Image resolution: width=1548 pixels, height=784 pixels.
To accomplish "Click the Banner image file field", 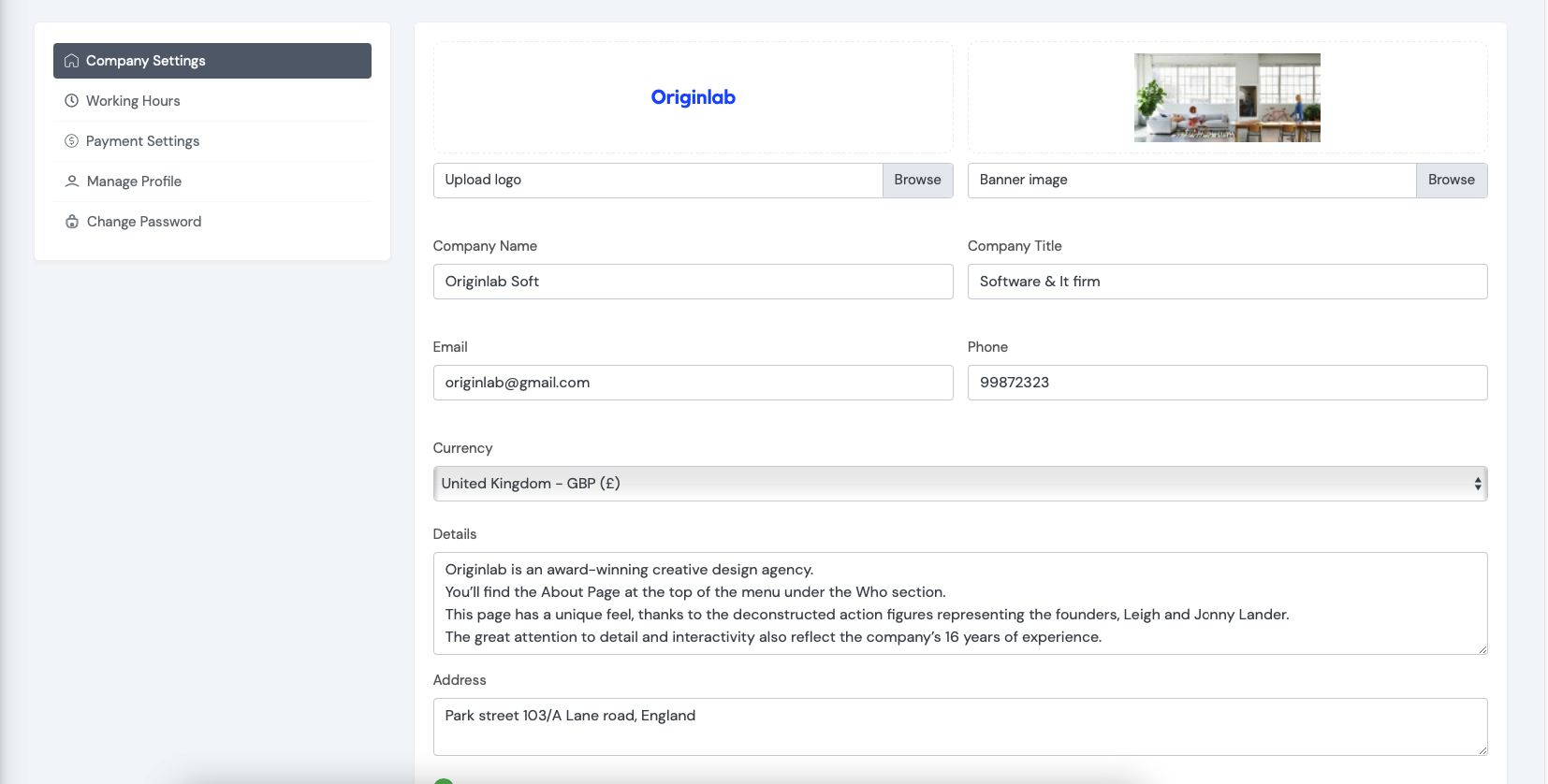I will click(x=1191, y=180).
